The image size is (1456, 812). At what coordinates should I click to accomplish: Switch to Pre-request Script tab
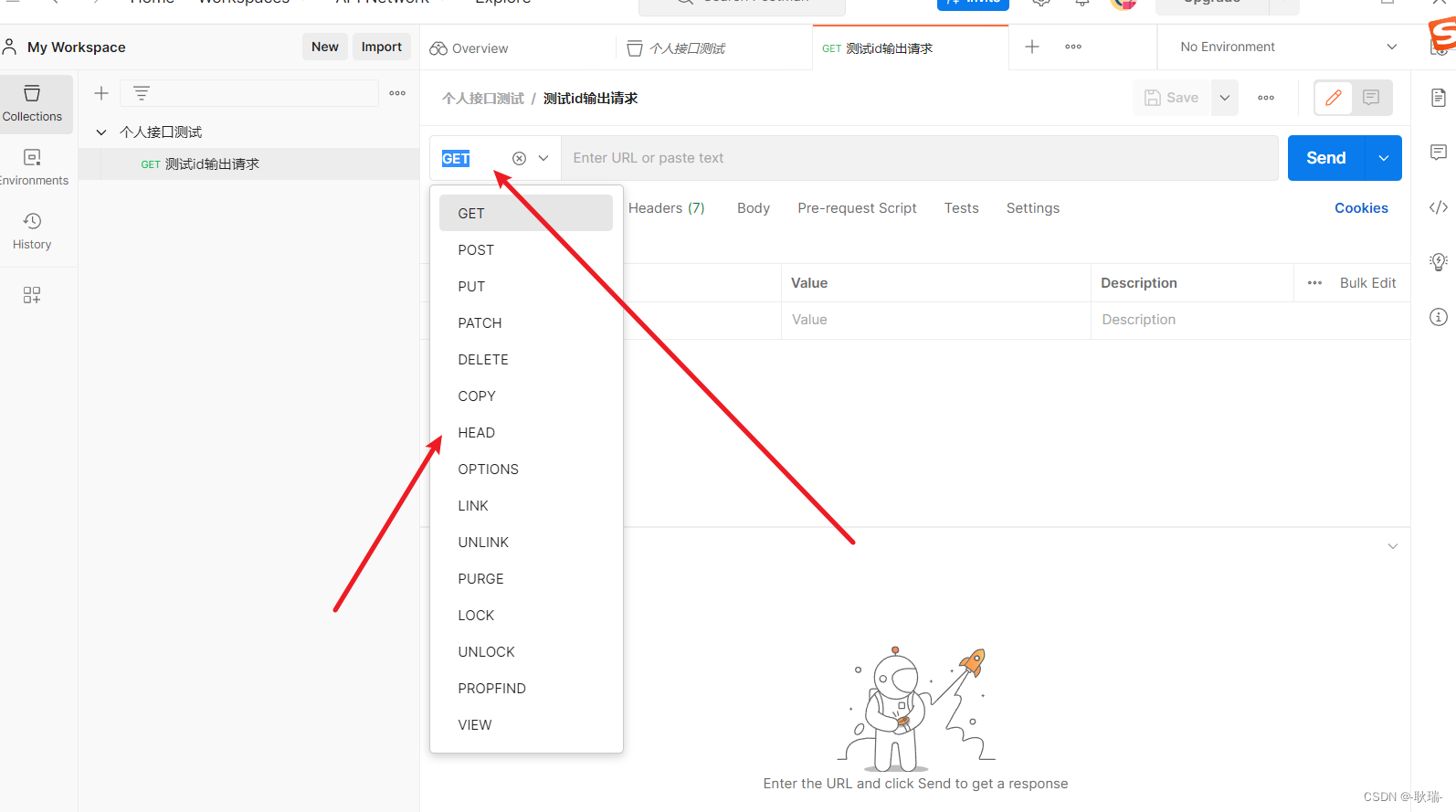857,208
